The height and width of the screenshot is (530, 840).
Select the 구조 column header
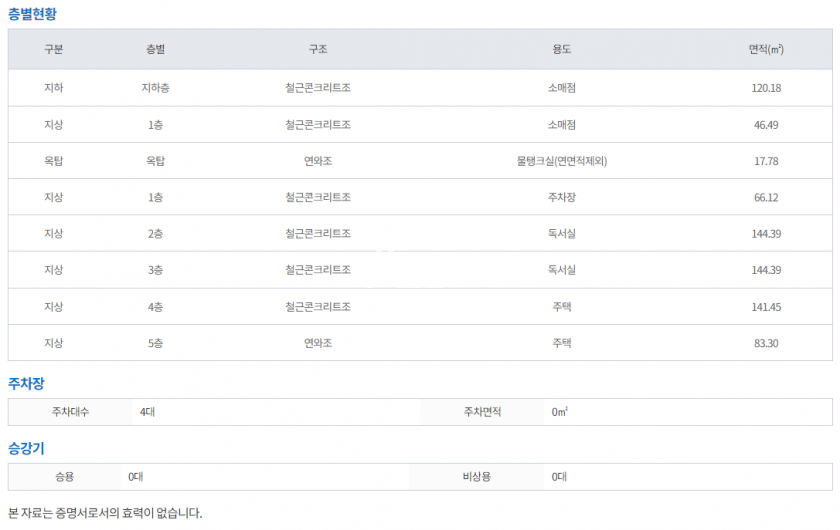tap(318, 49)
